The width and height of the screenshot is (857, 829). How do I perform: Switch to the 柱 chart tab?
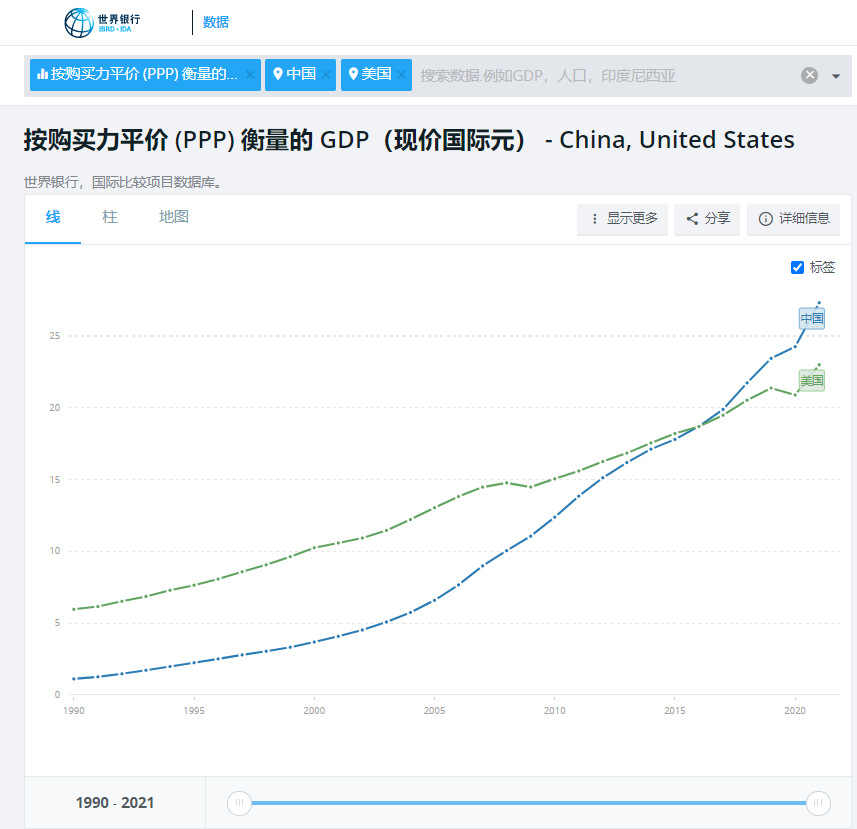pos(110,217)
